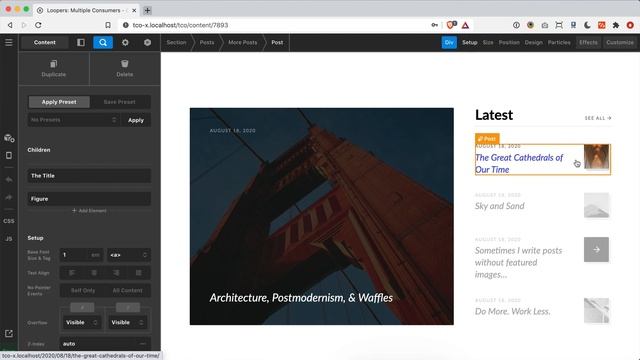Open the Z-index auto options
640x360 pixels.
click(x=142, y=344)
